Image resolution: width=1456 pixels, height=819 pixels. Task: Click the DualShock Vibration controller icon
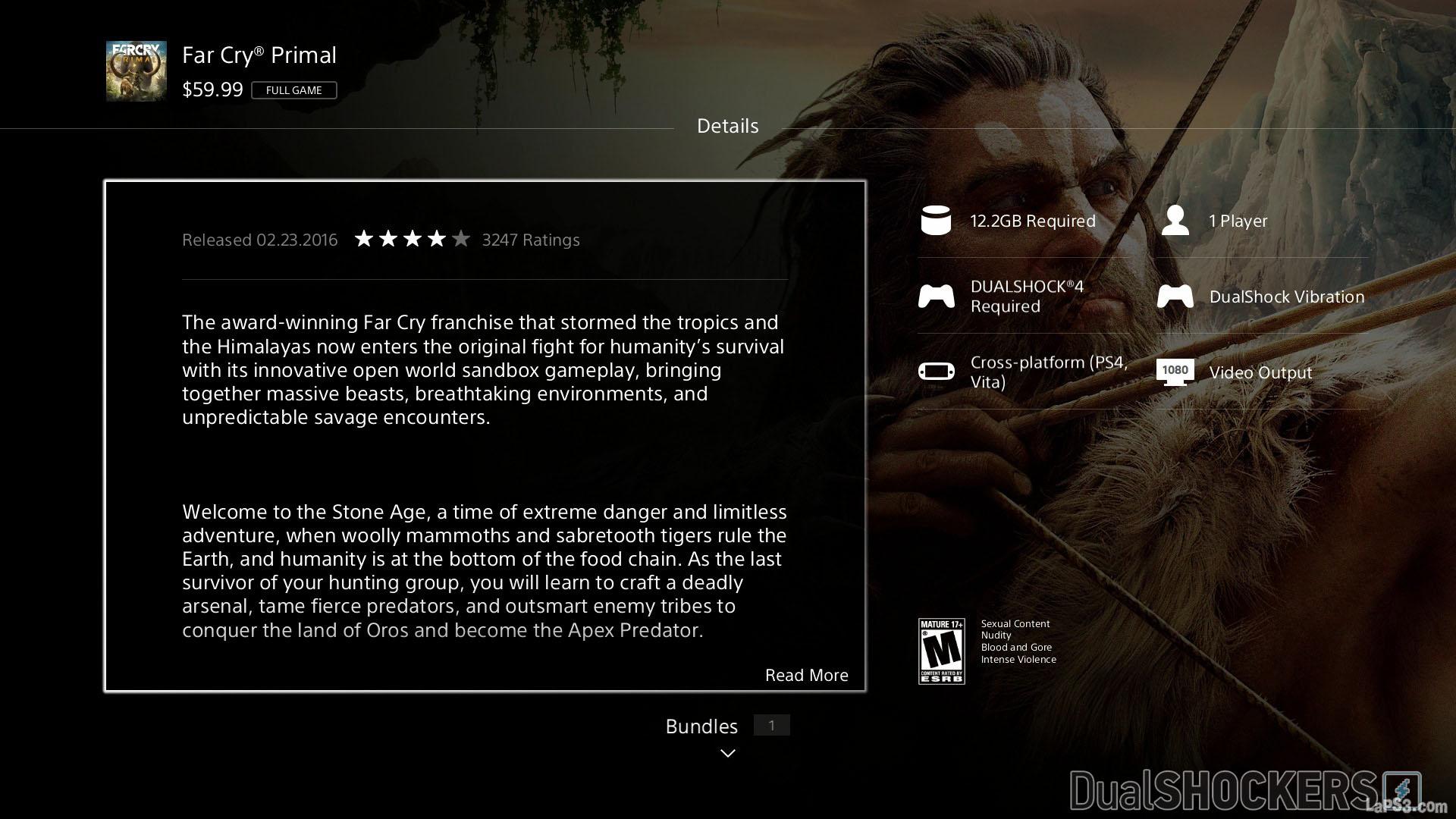[x=1175, y=296]
